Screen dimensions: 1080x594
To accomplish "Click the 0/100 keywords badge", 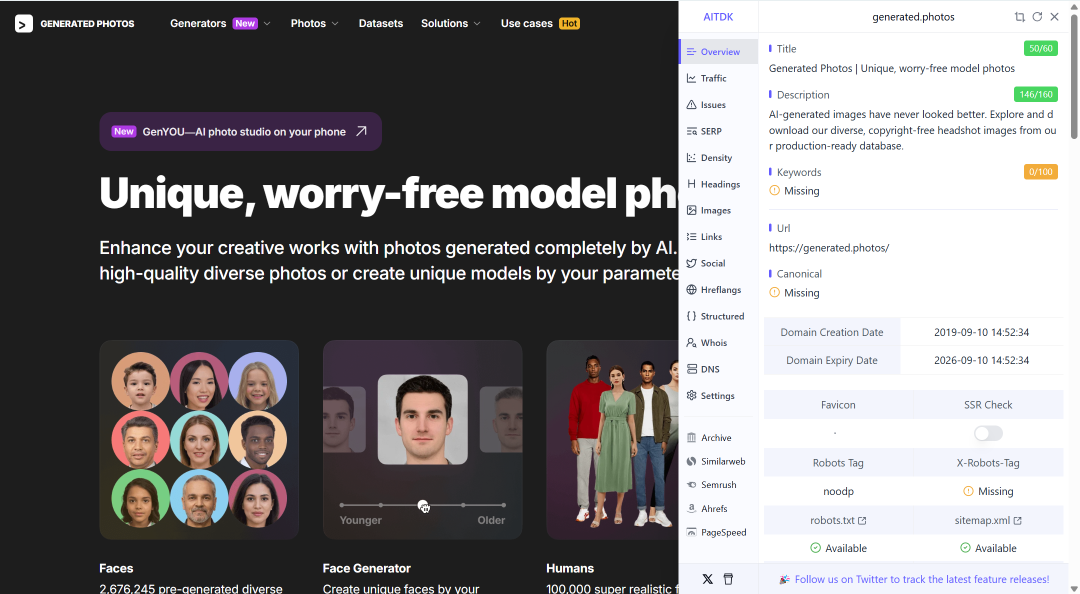I will tap(1040, 172).
